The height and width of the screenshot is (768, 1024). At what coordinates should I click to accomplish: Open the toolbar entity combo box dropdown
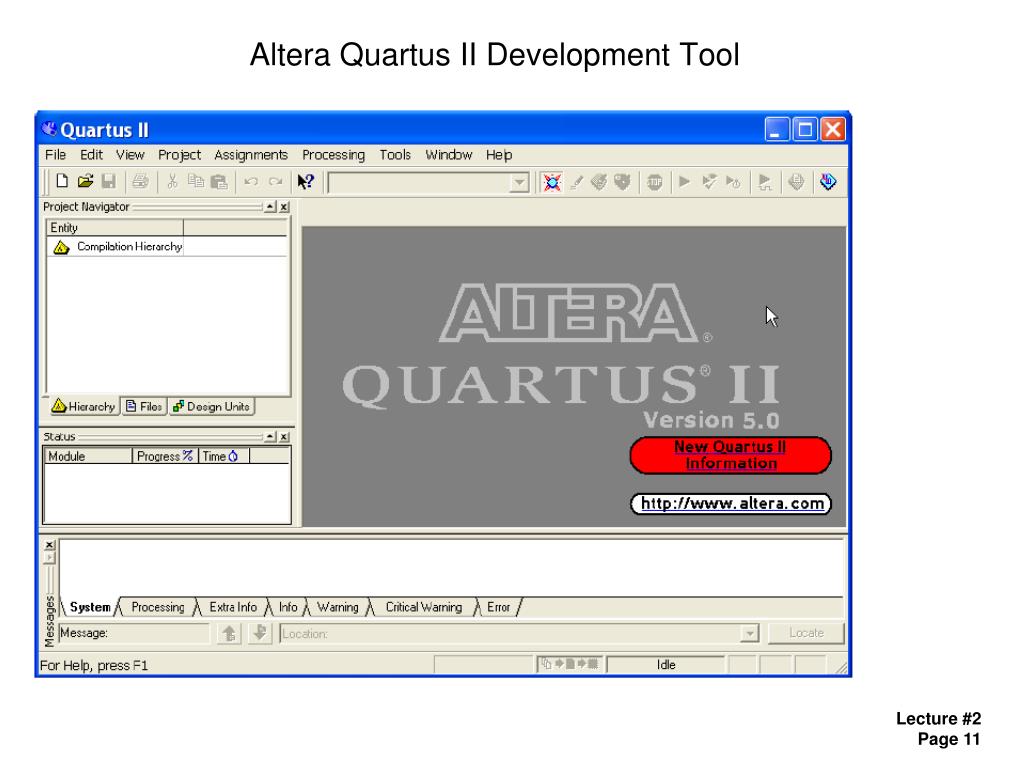519,183
